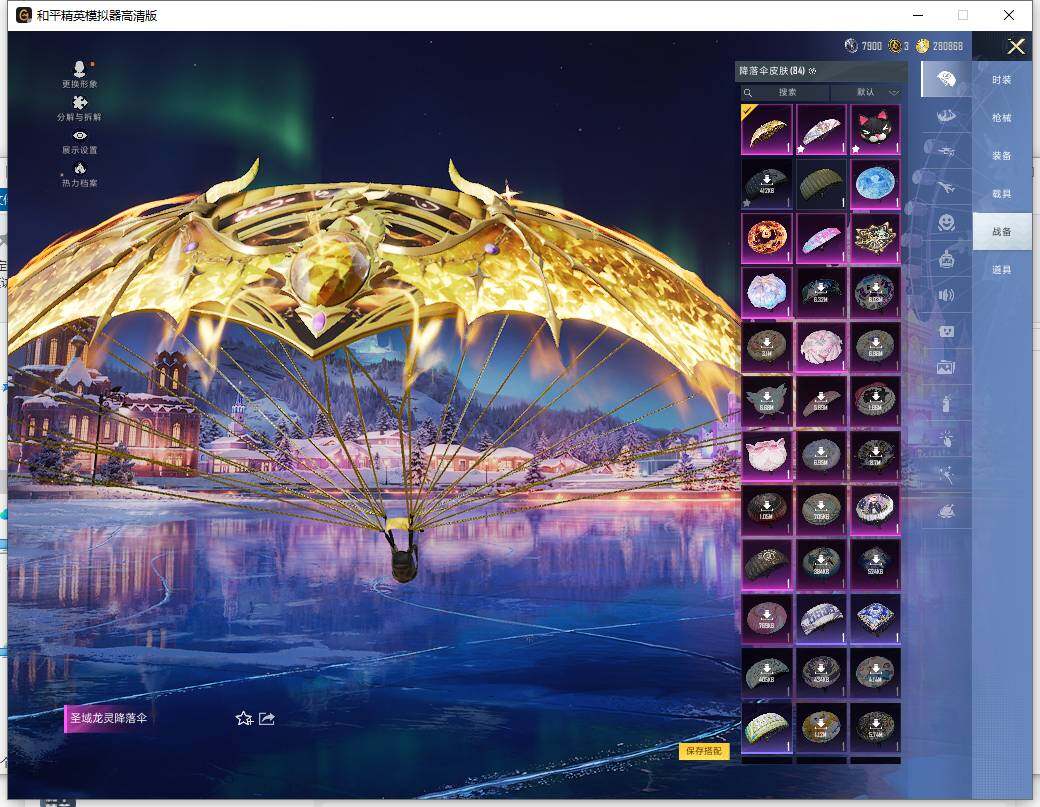
Task: Favorite this parachute with the star icon
Action: 244,718
